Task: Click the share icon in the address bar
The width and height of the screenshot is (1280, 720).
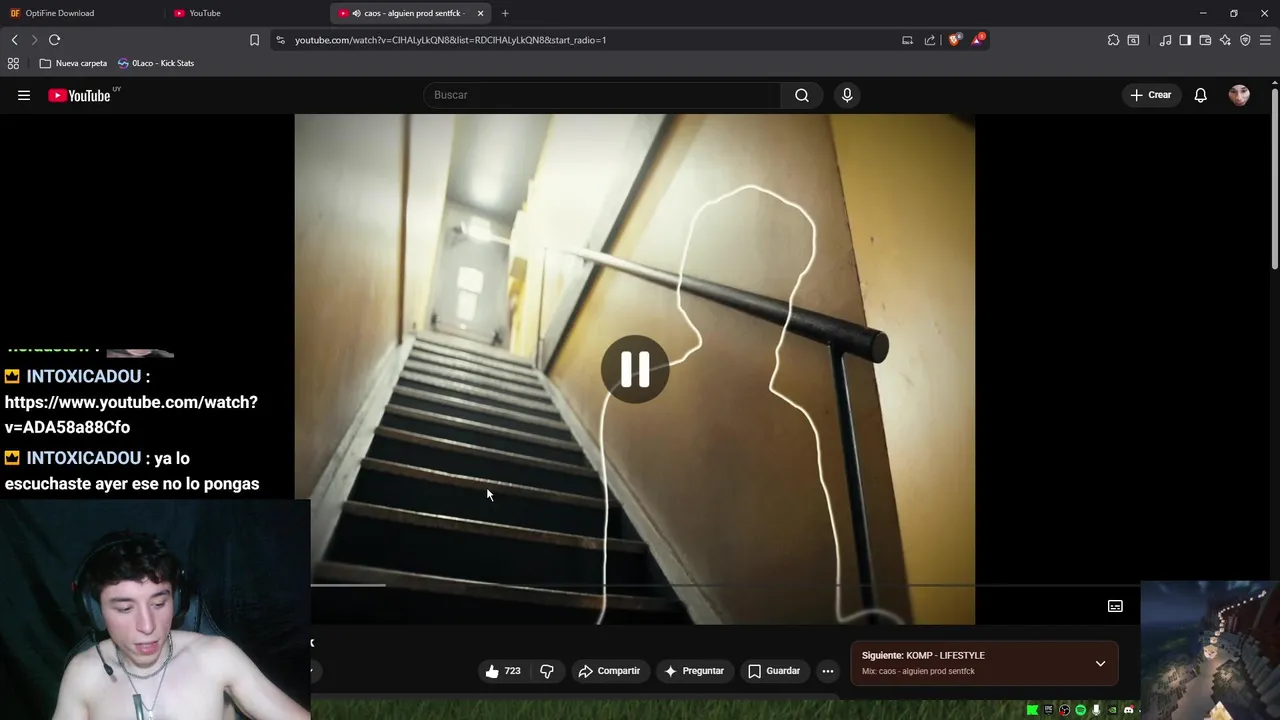Action: point(930,40)
